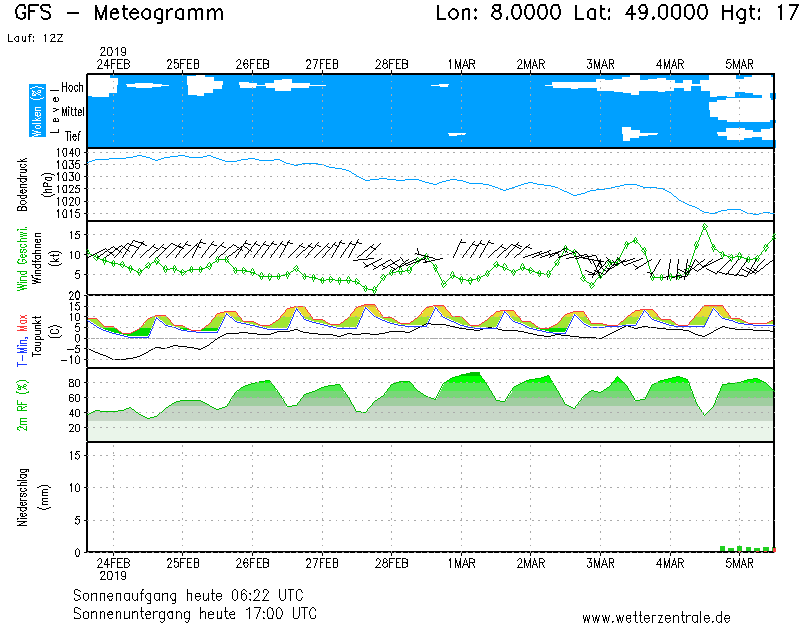Select the 28FEB date on top axis

pyautogui.click(x=391, y=63)
